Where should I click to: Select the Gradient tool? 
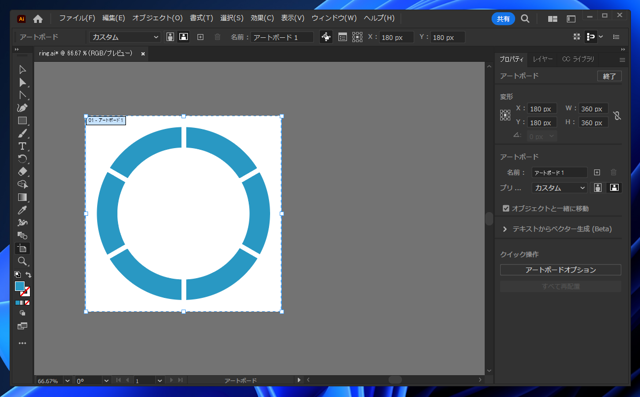click(x=22, y=197)
